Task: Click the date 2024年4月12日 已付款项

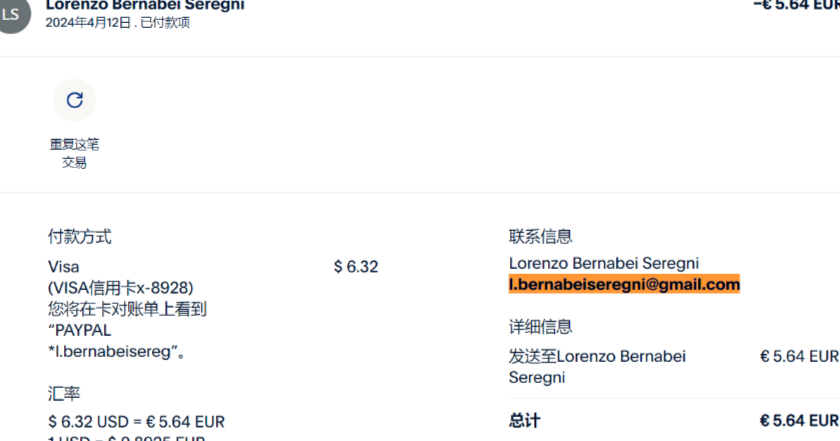Action: pos(118,23)
